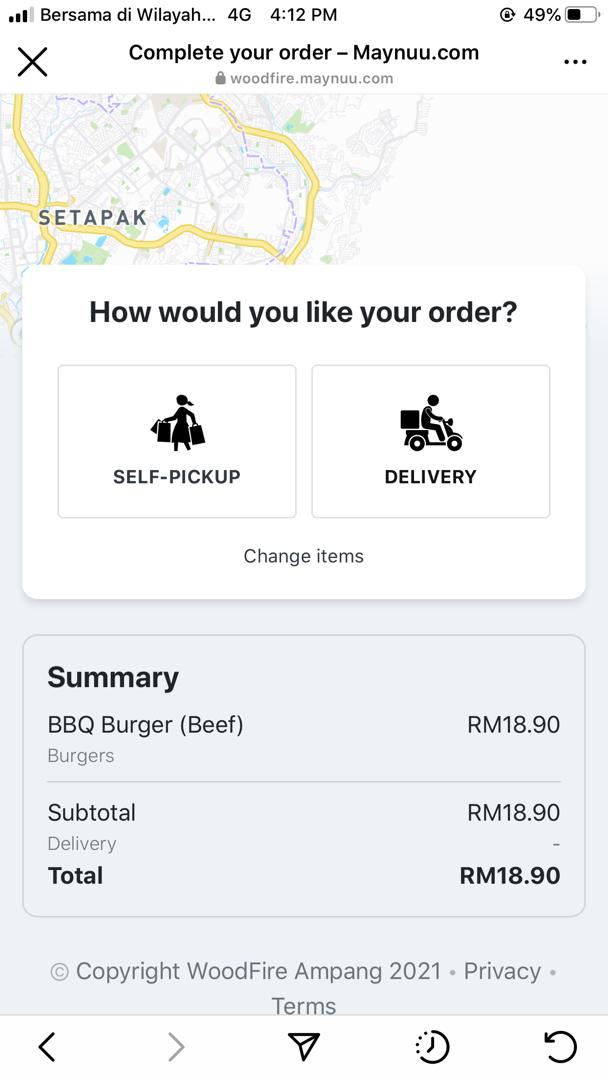Select the SELF-PICKUP label
Image resolution: width=608 pixels, height=1080 pixels.
tap(177, 477)
